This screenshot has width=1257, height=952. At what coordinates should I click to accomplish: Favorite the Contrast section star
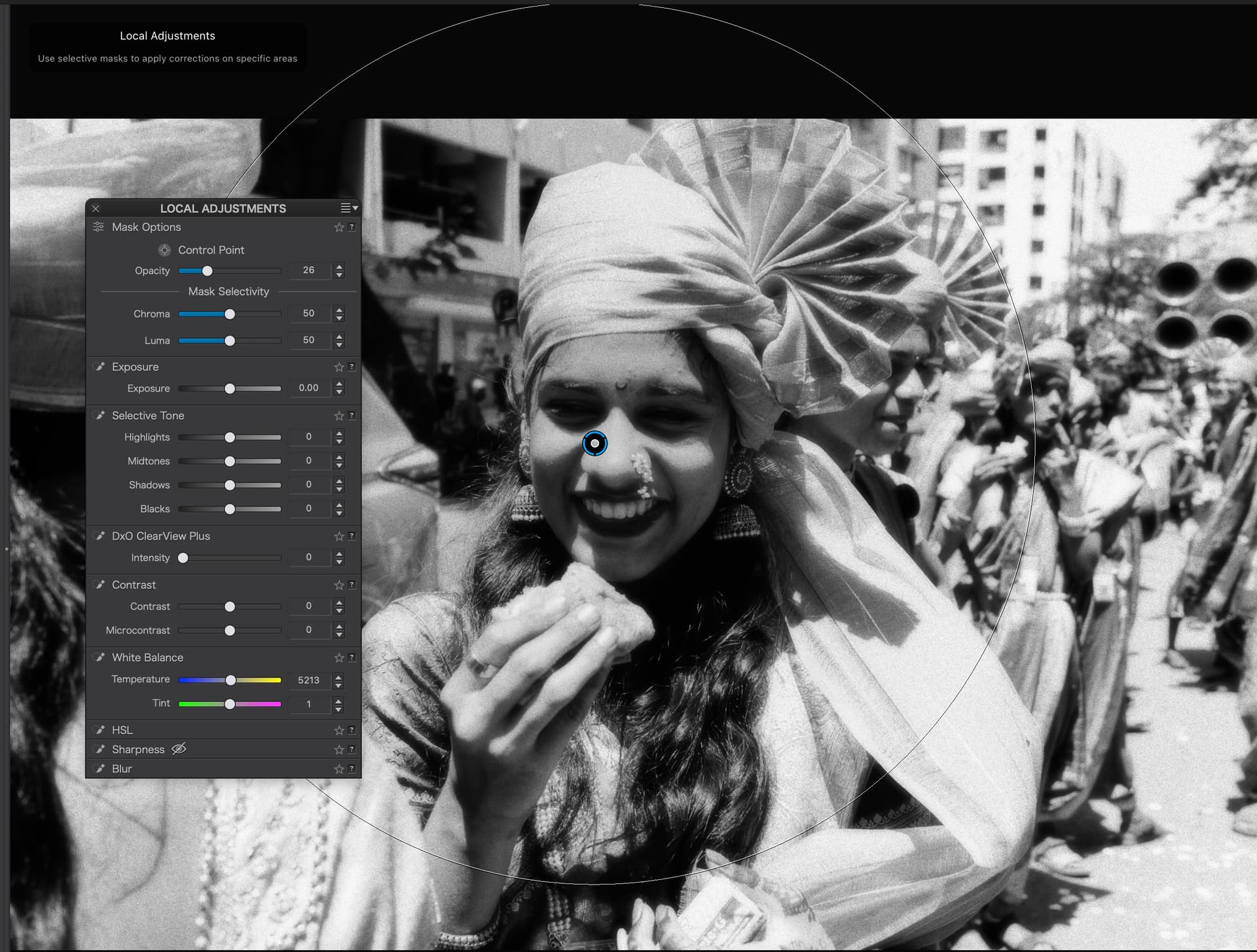(338, 585)
